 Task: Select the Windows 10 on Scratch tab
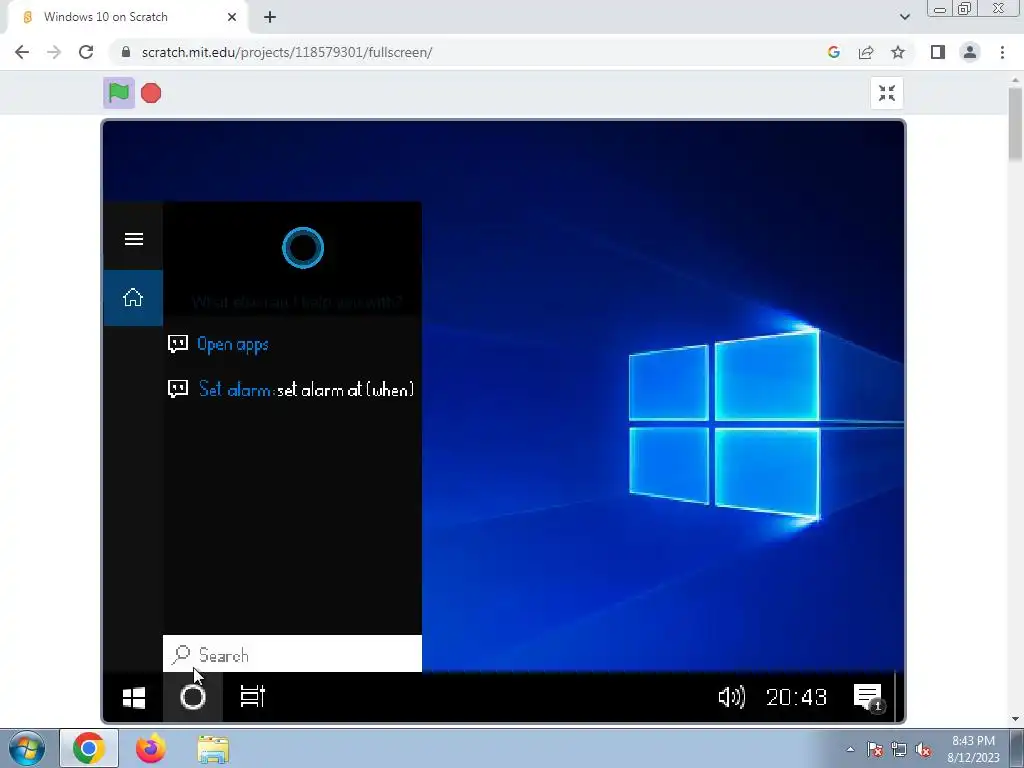click(x=127, y=18)
